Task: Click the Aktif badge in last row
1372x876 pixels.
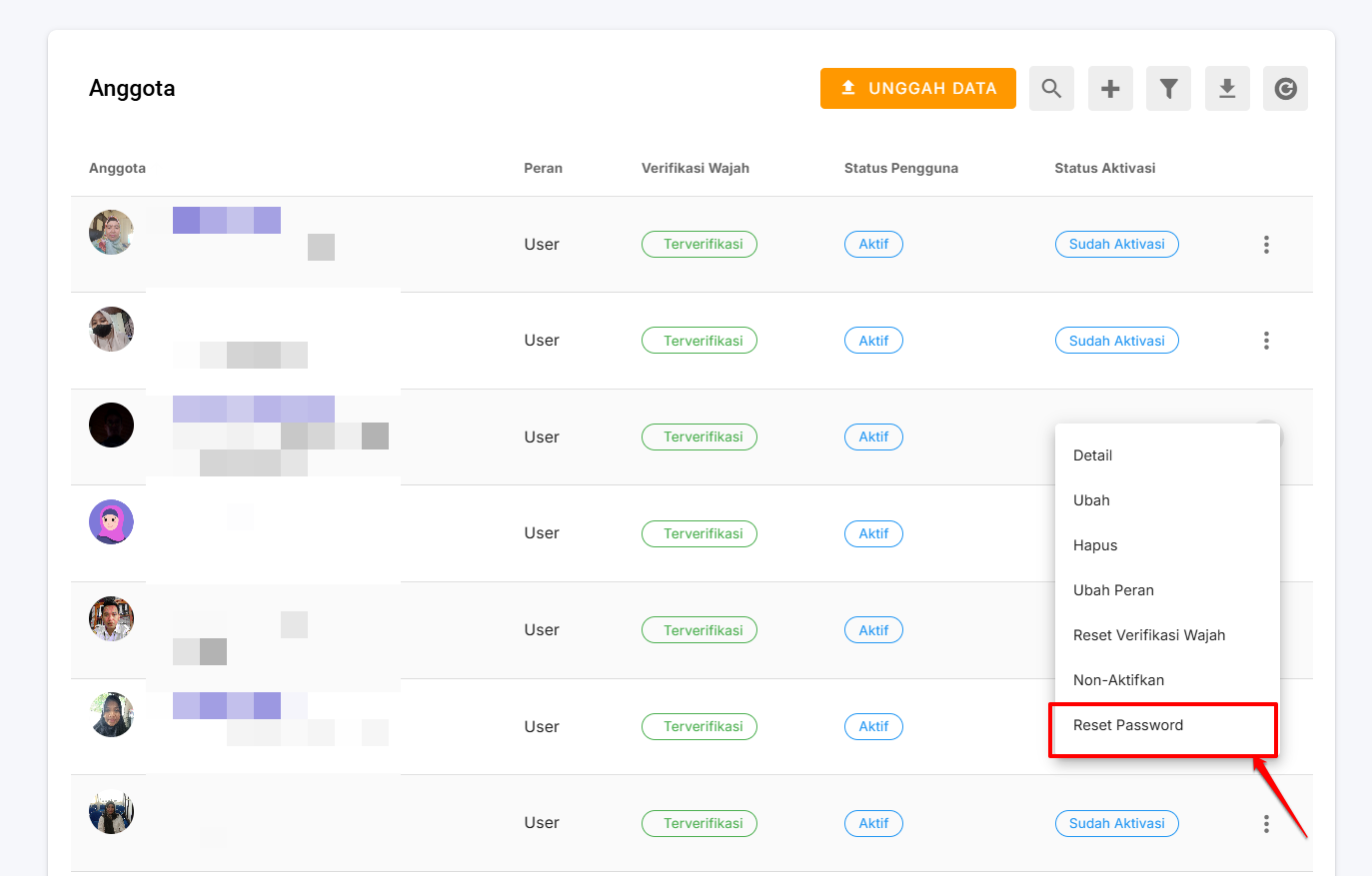Action: (873, 823)
